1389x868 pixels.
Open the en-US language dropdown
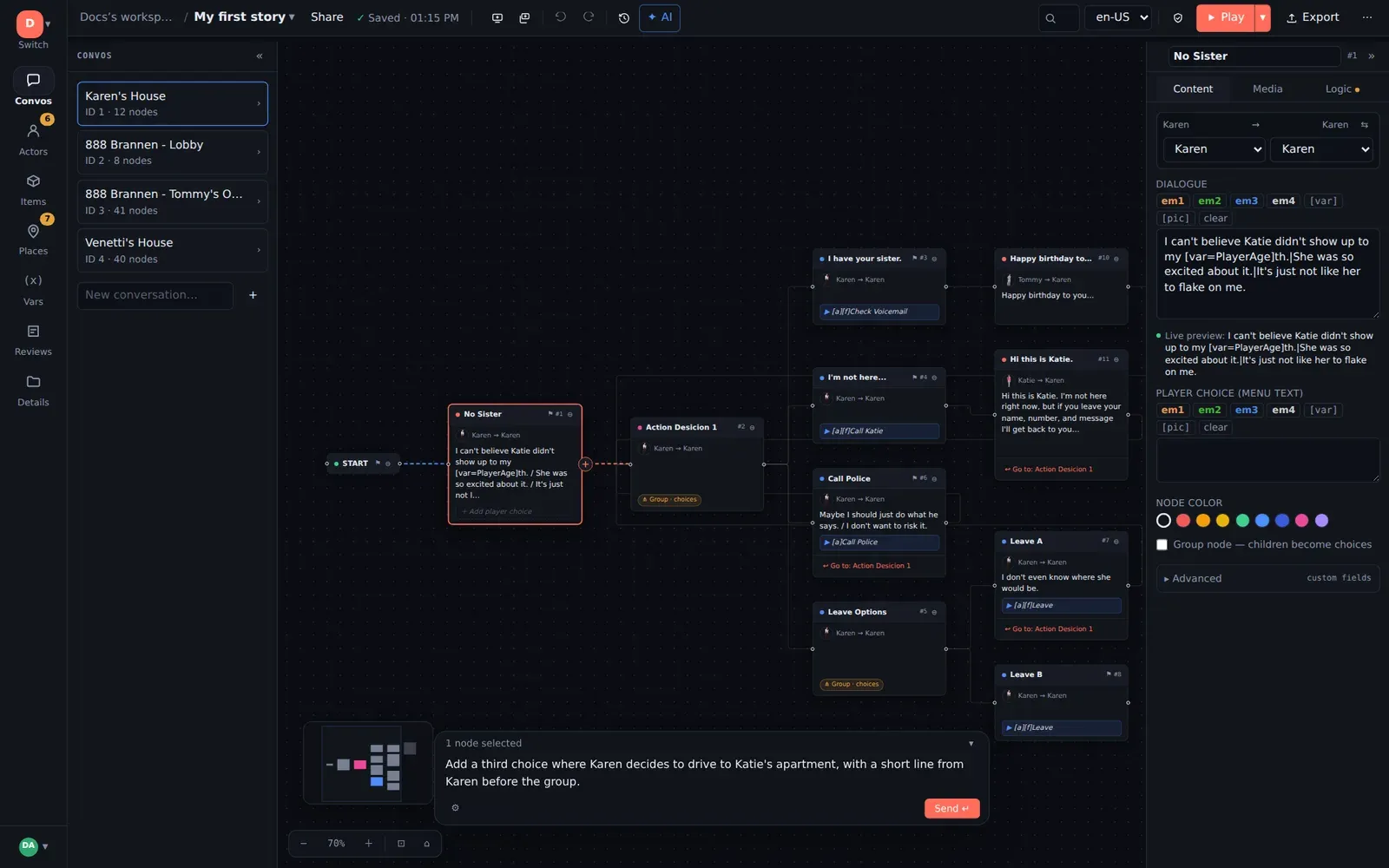click(x=1119, y=17)
